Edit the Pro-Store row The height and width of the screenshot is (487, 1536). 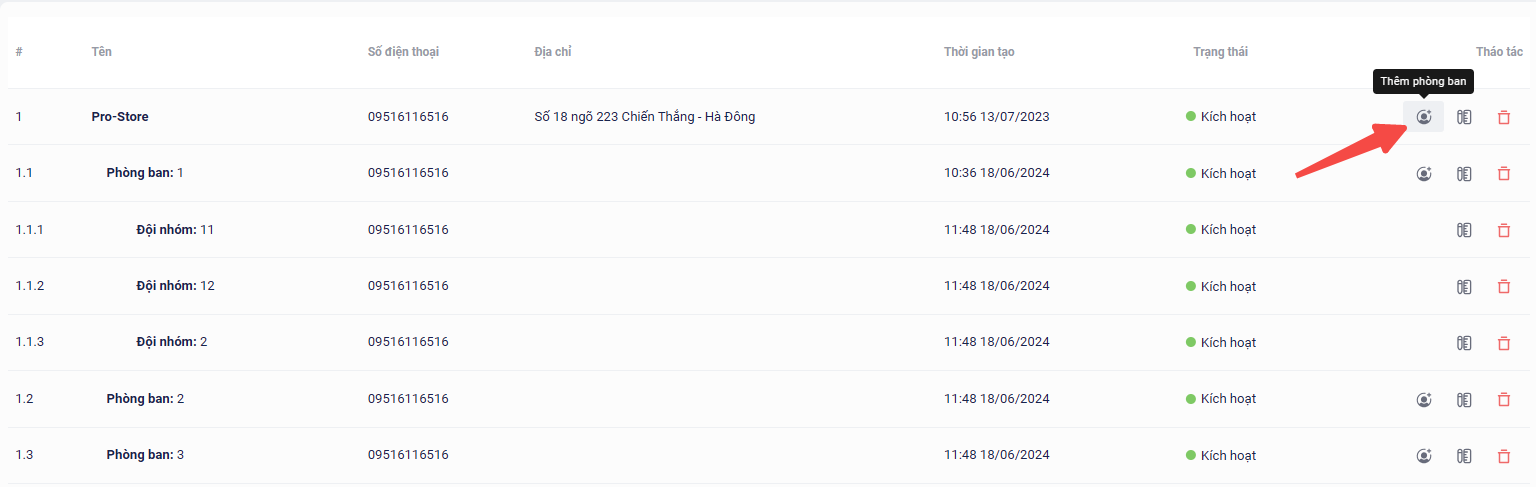[1464, 117]
